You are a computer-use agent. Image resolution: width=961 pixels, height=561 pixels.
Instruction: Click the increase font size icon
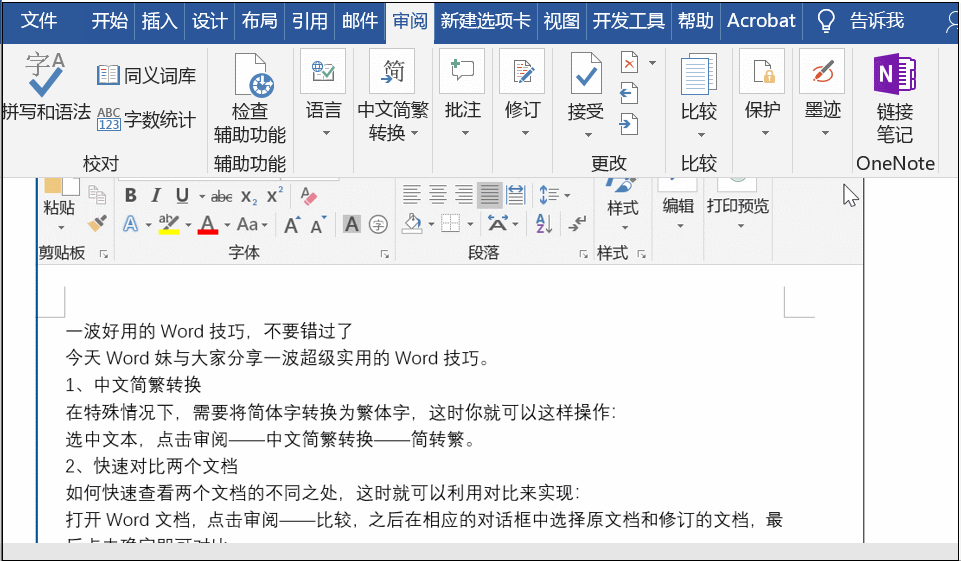pyautogui.click(x=292, y=225)
